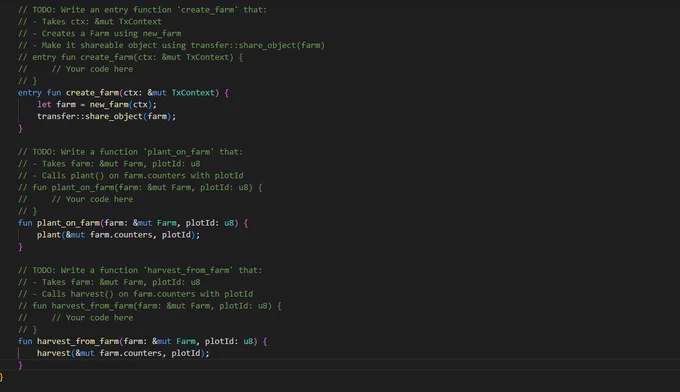The image size is (680, 392).
Task: Click the comment 'TODO: Write a function harvest_from_farm'
Action: [140, 270]
